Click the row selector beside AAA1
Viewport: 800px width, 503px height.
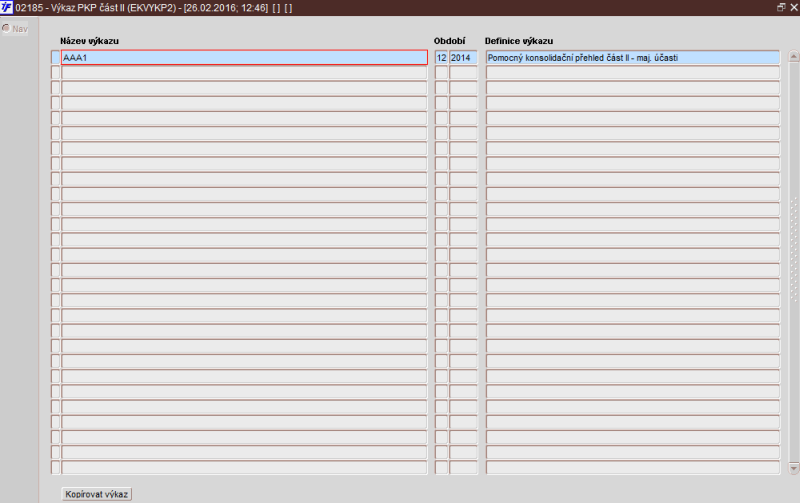(x=55, y=58)
